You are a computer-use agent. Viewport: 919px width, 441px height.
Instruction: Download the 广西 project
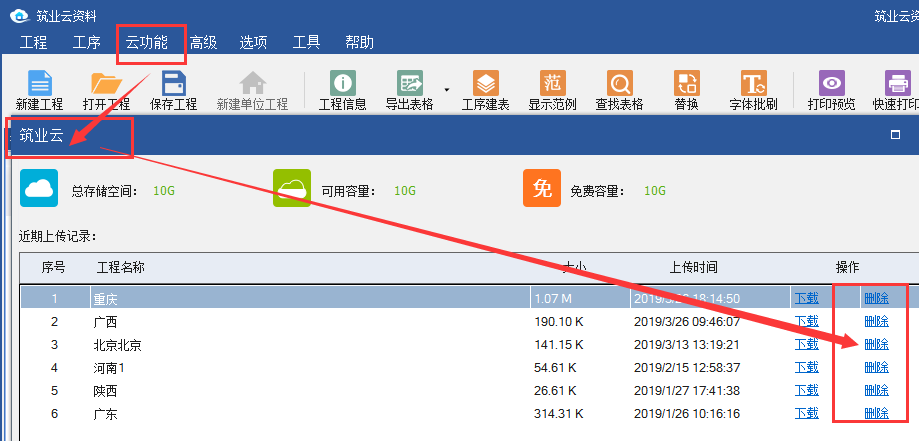click(x=806, y=321)
